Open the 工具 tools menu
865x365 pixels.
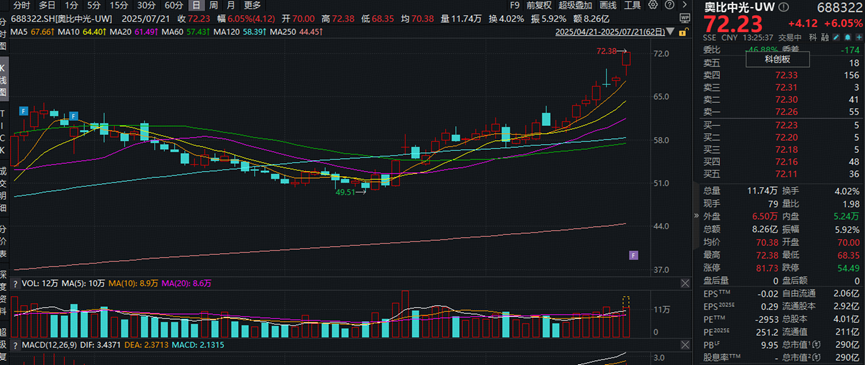coord(632,6)
